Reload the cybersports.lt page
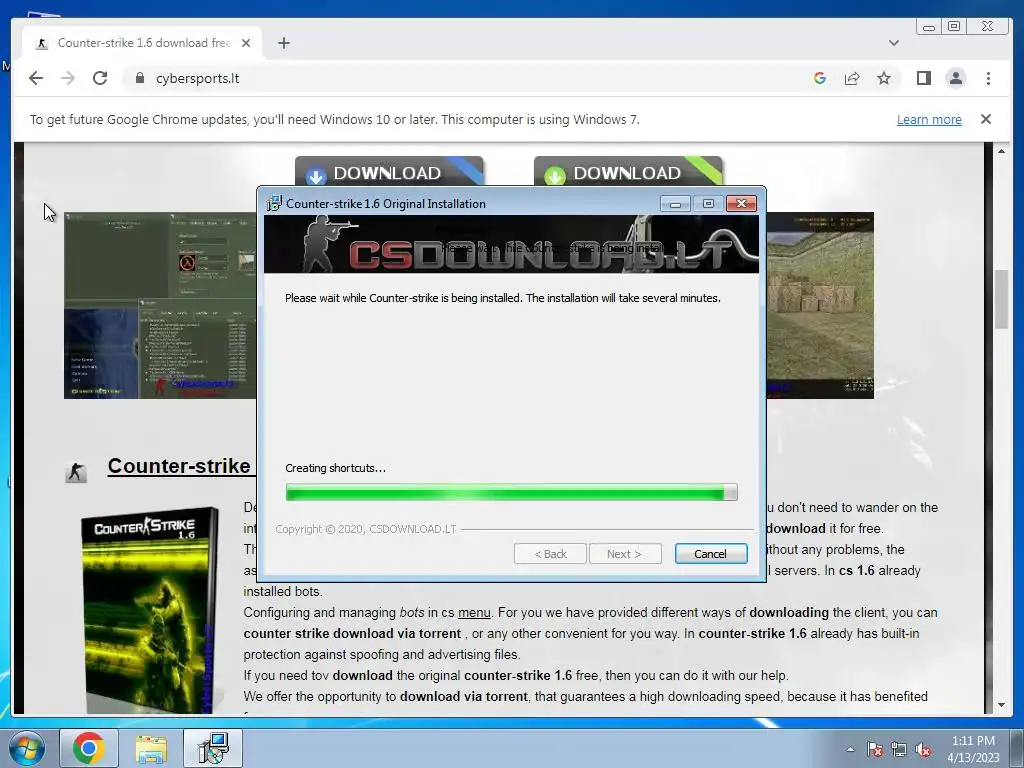 tap(100, 78)
